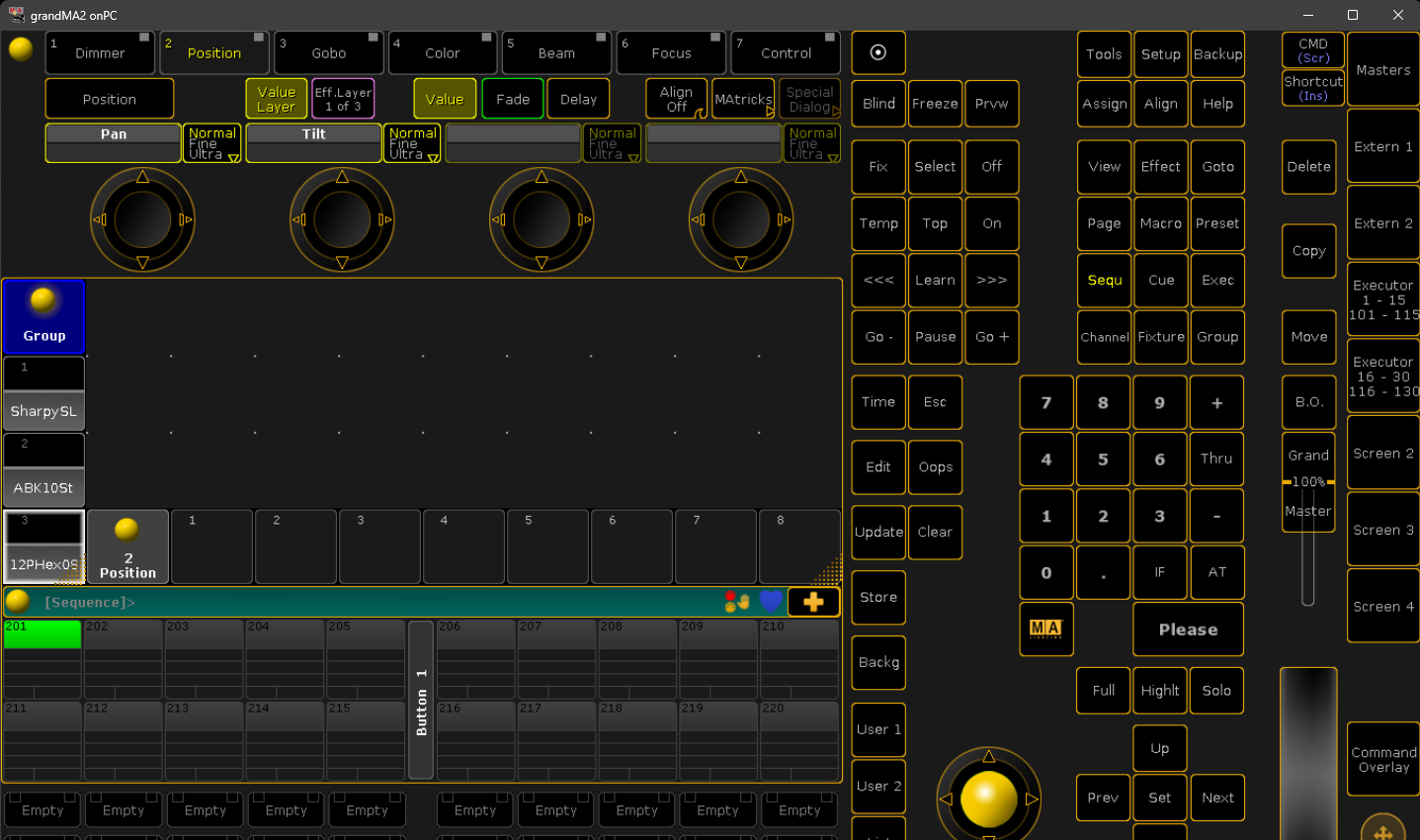Select the Focus preset type tab
Viewport: 1420px width, 840px height.
point(671,52)
